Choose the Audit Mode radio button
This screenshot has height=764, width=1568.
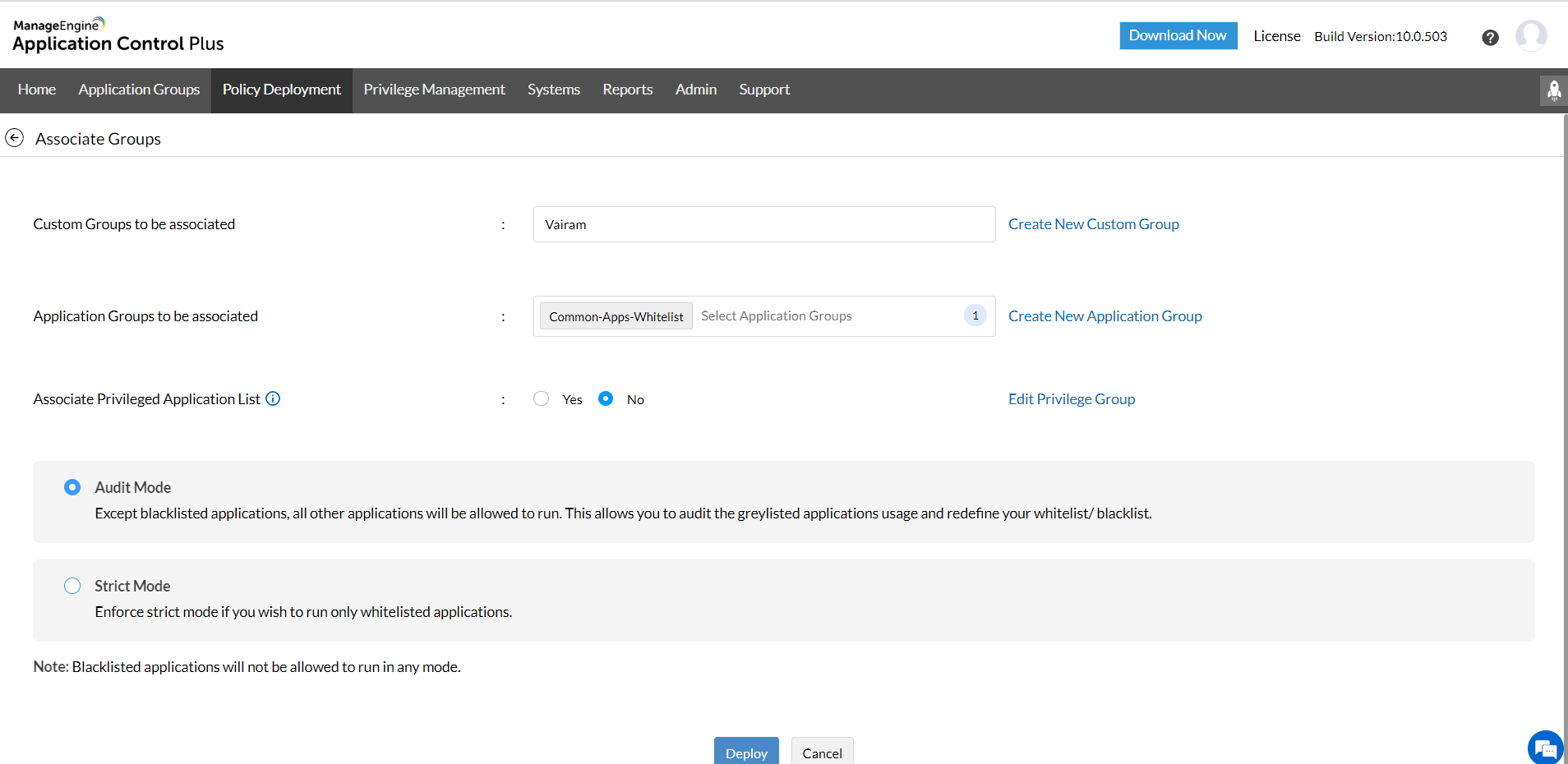click(x=72, y=487)
